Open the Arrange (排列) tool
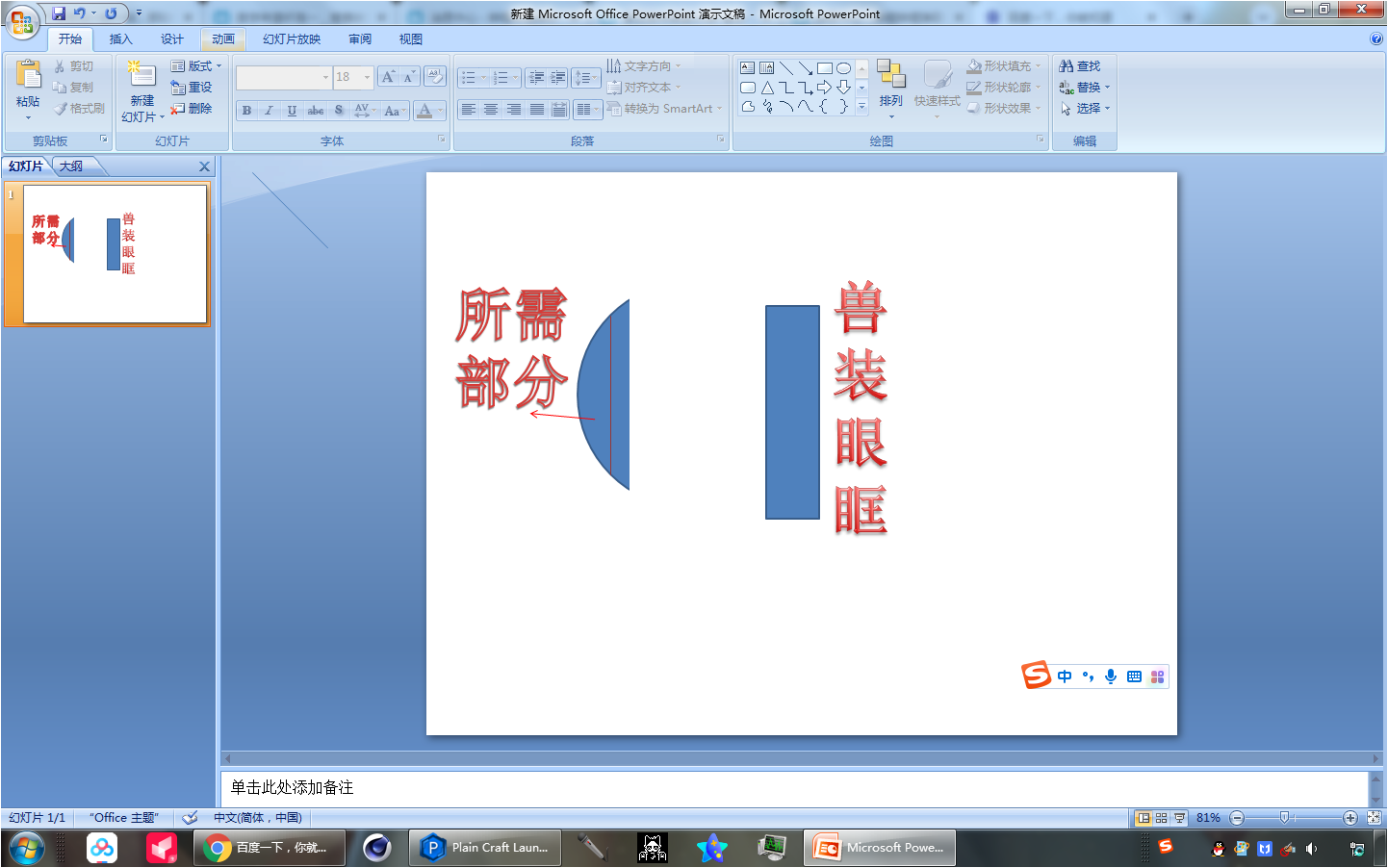Screen dimensions: 1388x868 point(890,87)
